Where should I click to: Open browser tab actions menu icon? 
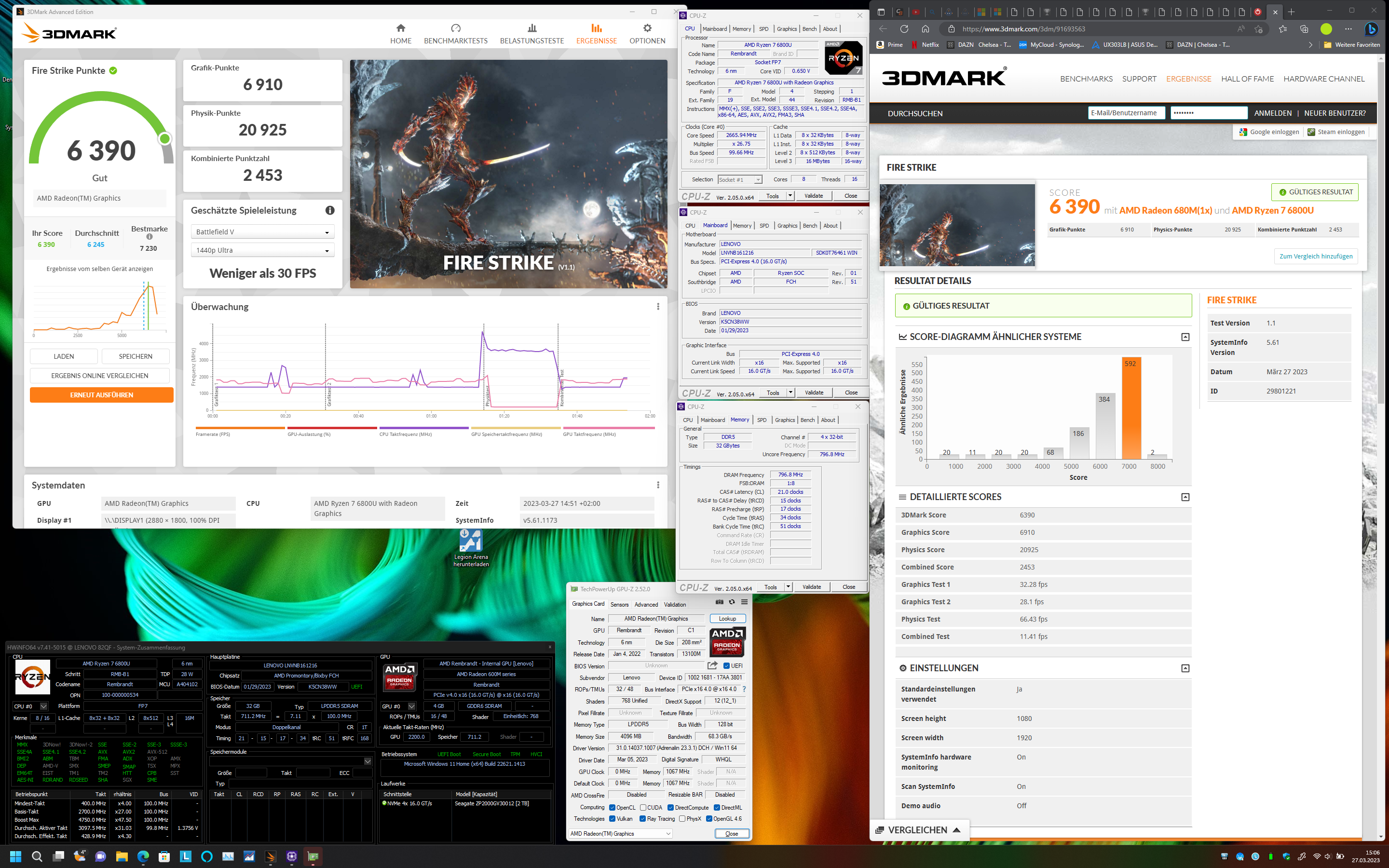point(881,12)
